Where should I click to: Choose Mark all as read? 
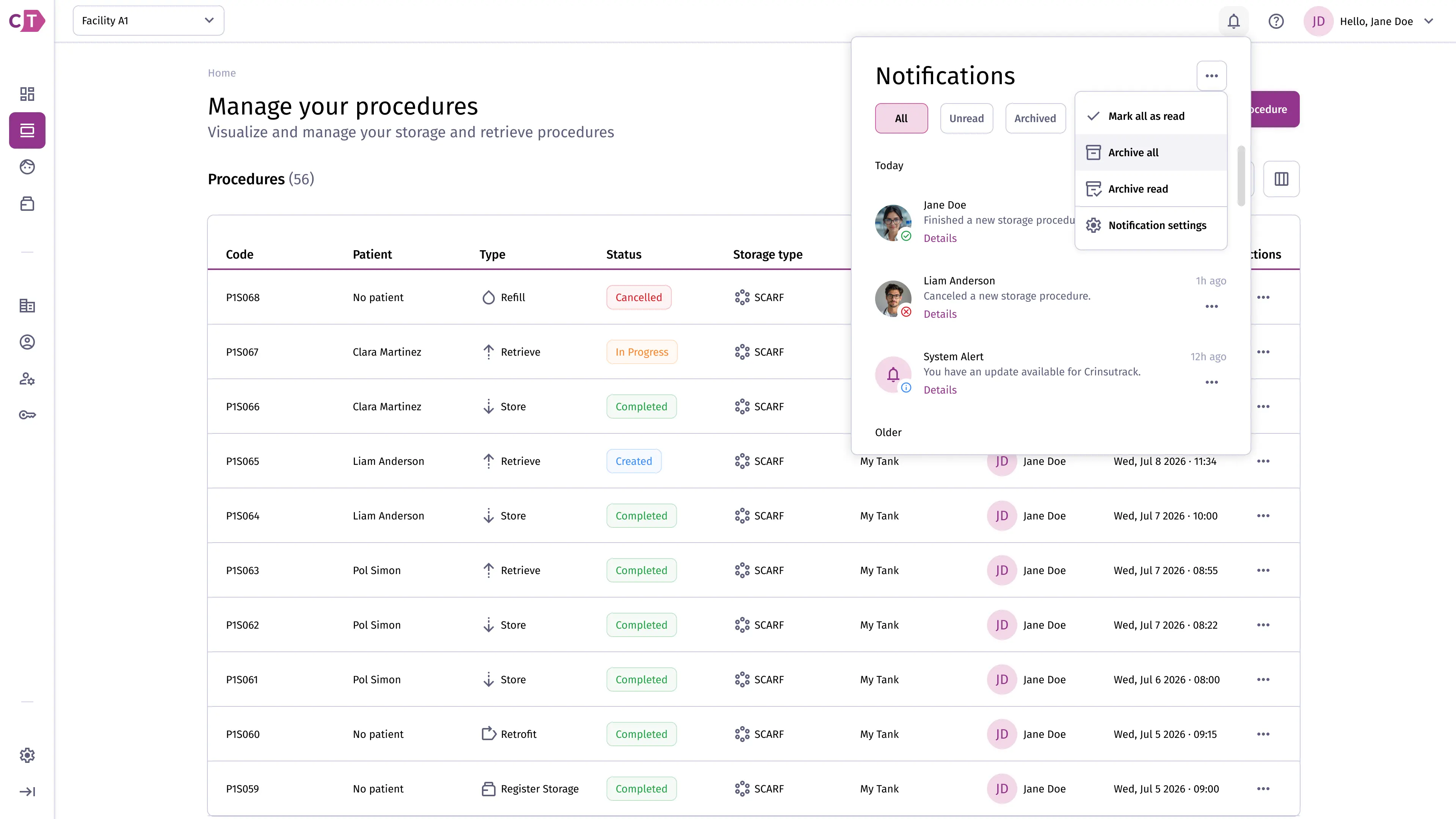pos(1151,116)
